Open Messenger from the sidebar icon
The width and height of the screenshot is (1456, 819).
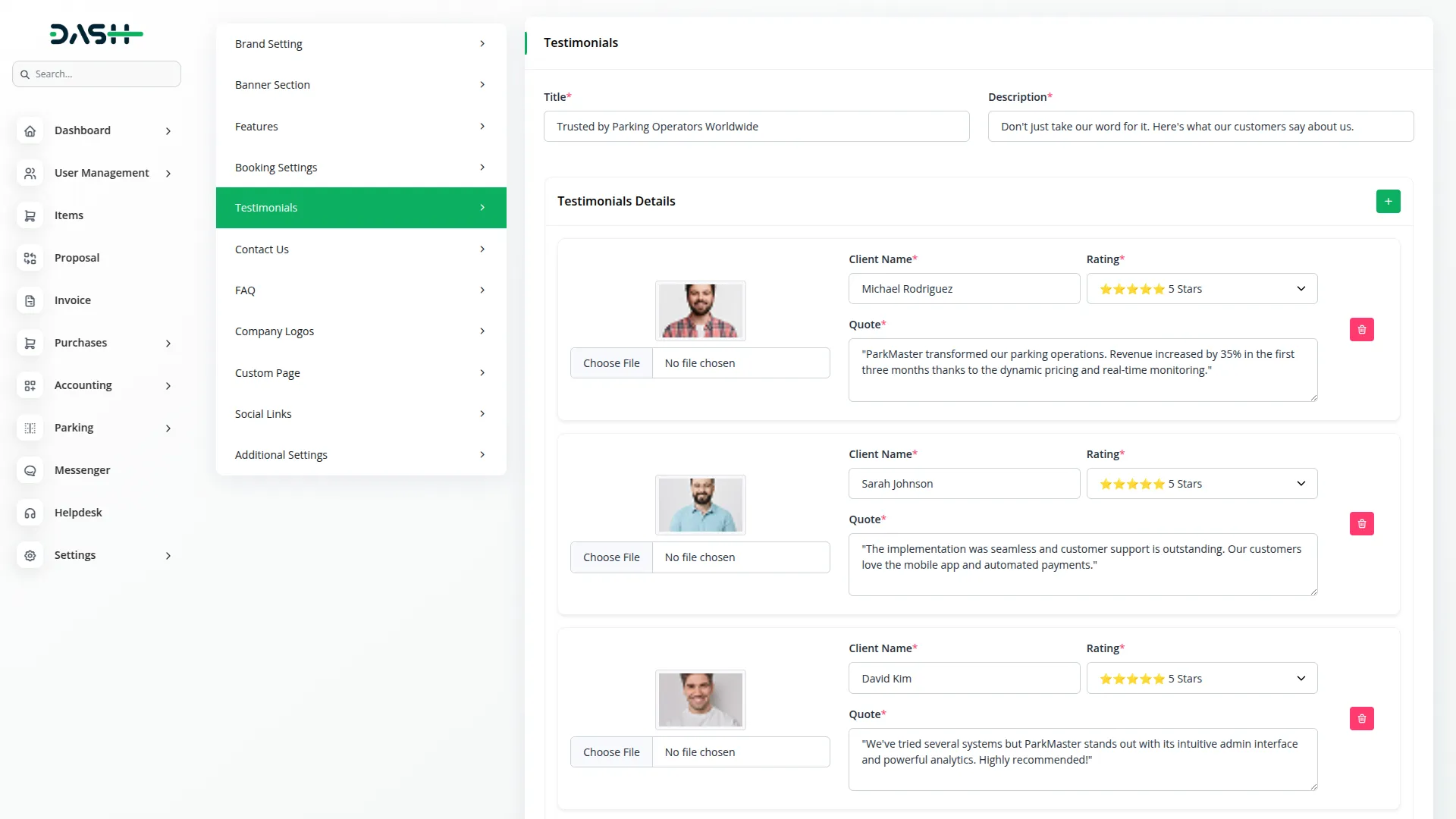(x=30, y=470)
